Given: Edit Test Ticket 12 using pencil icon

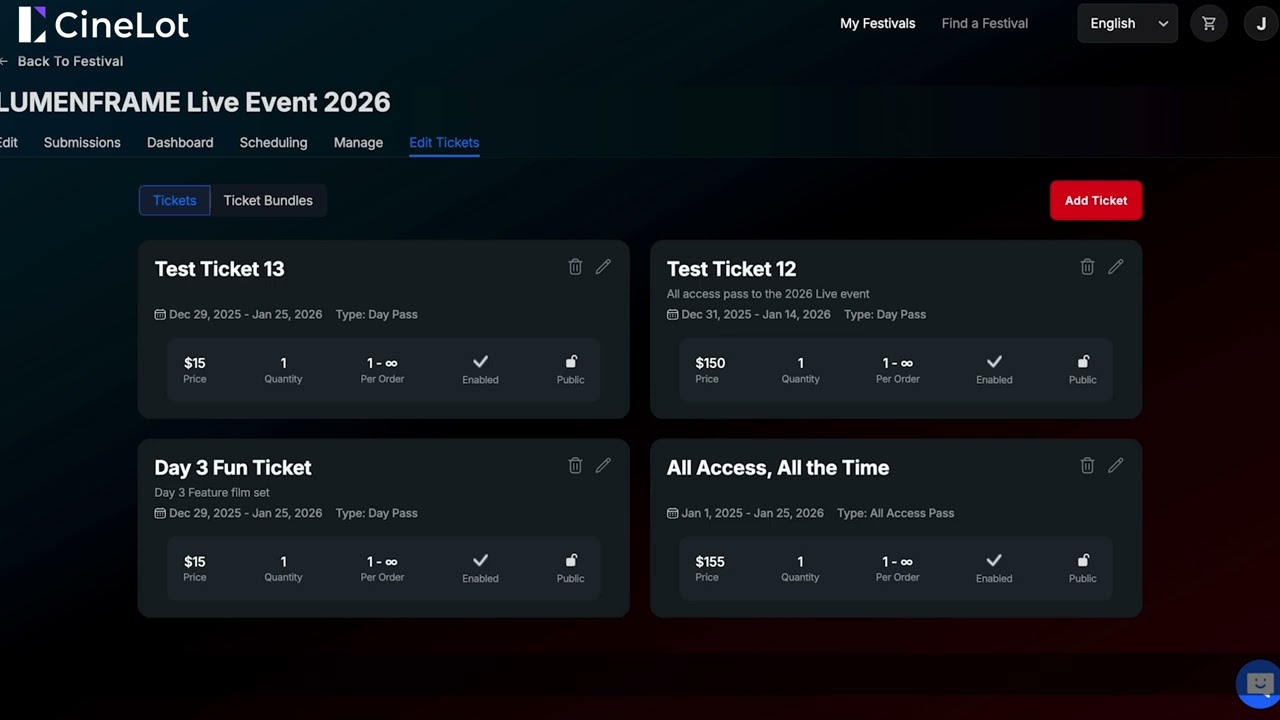Looking at the screenshot, I should (x=1115, y=267).
